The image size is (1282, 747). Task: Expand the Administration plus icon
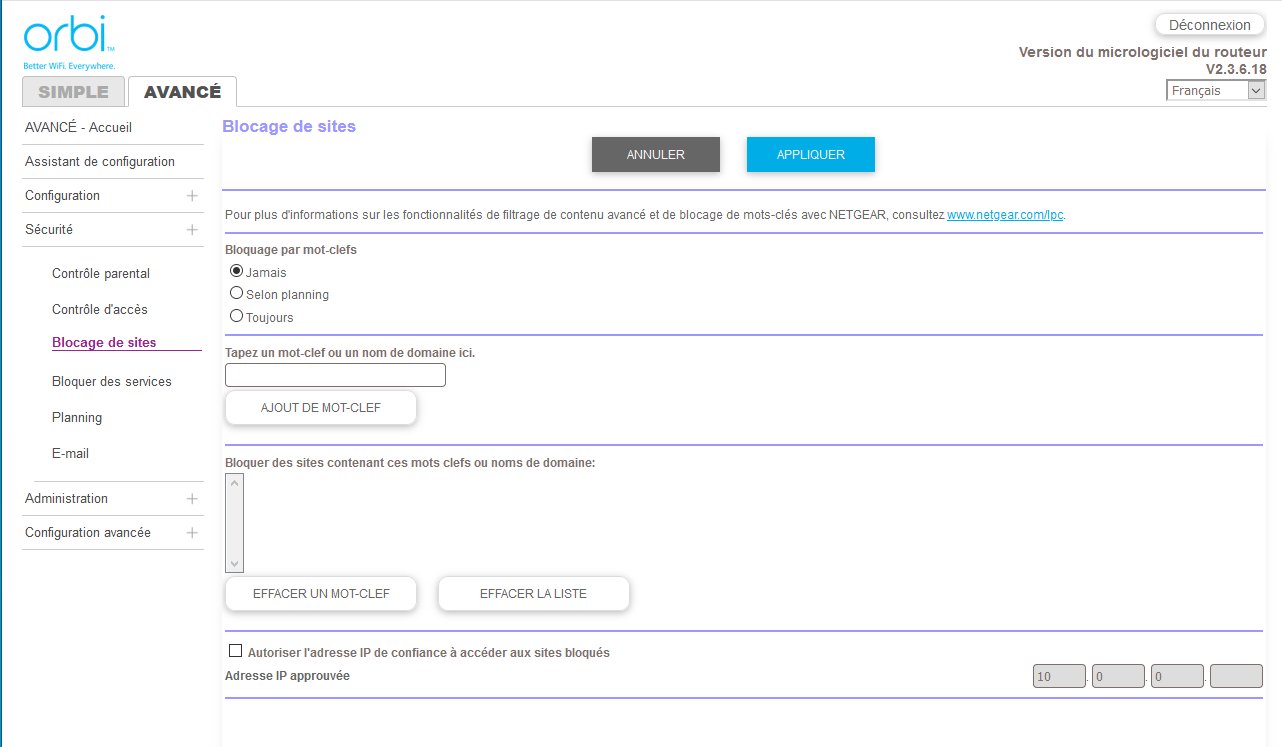192,499
